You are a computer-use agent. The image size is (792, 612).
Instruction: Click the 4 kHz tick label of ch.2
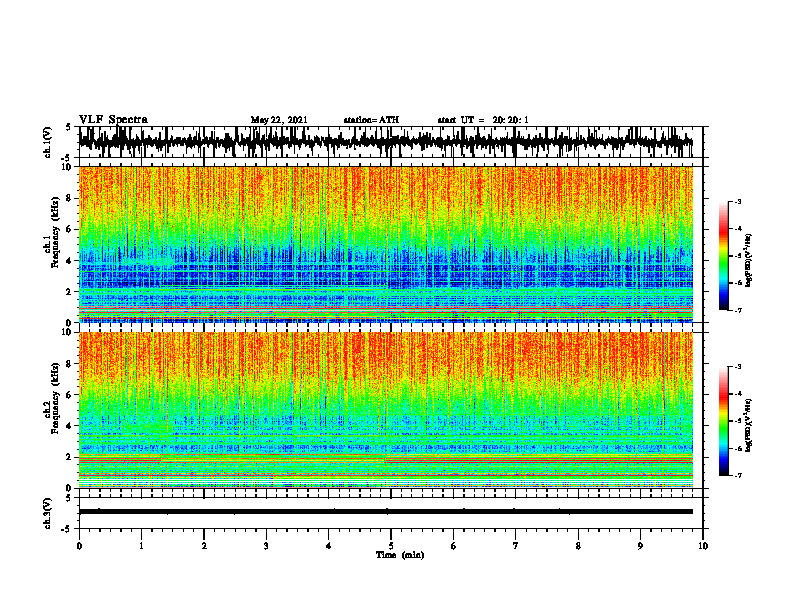coord(69,426)
